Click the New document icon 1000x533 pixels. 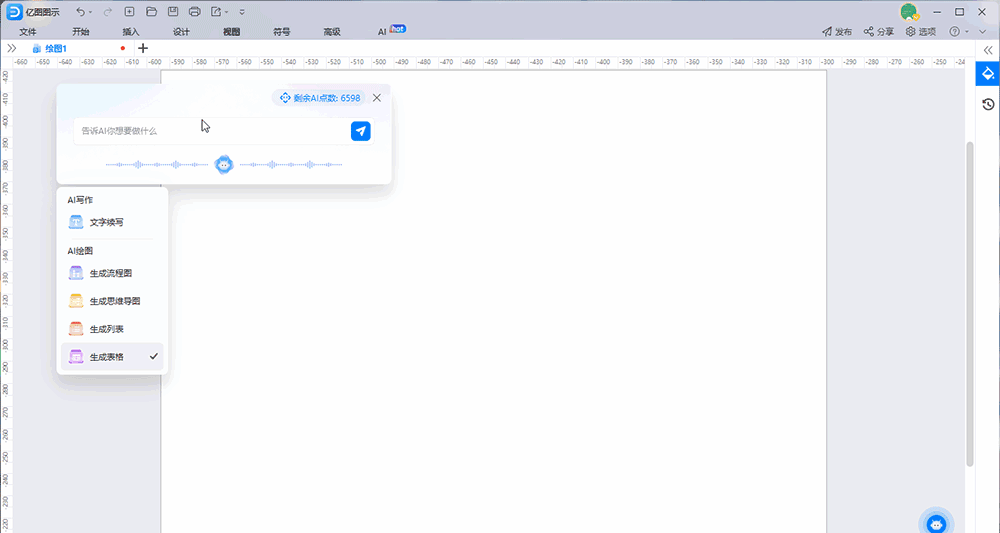pyautogui.click(x=130, y=12)
